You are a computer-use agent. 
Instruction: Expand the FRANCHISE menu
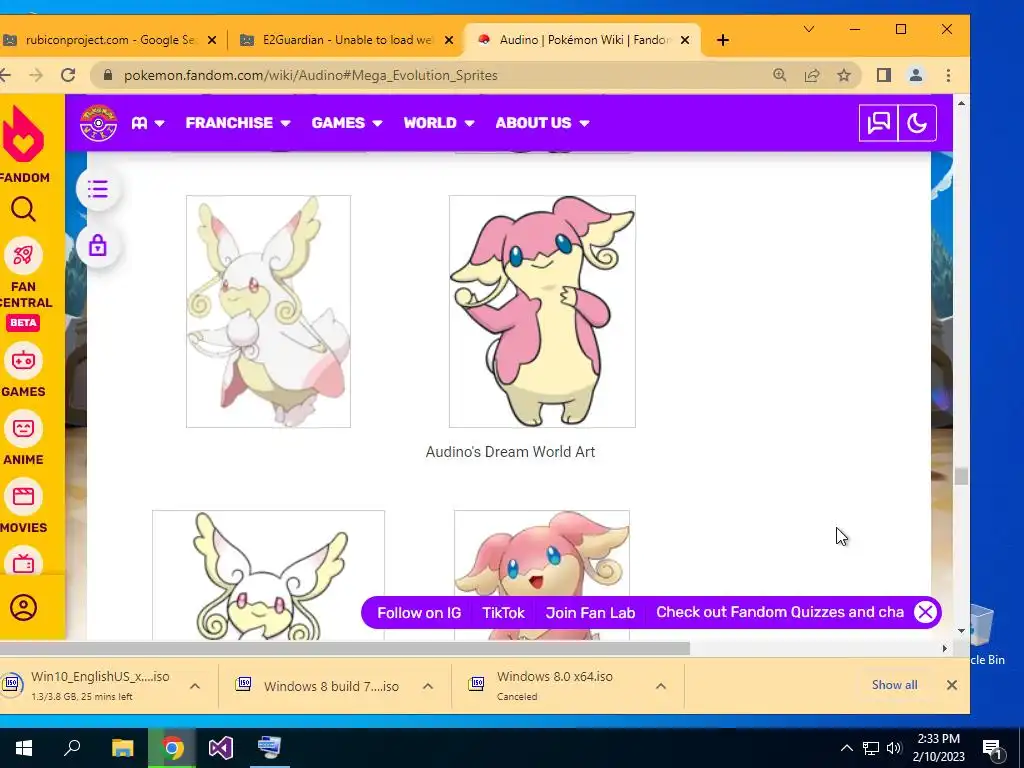[238, 123]
